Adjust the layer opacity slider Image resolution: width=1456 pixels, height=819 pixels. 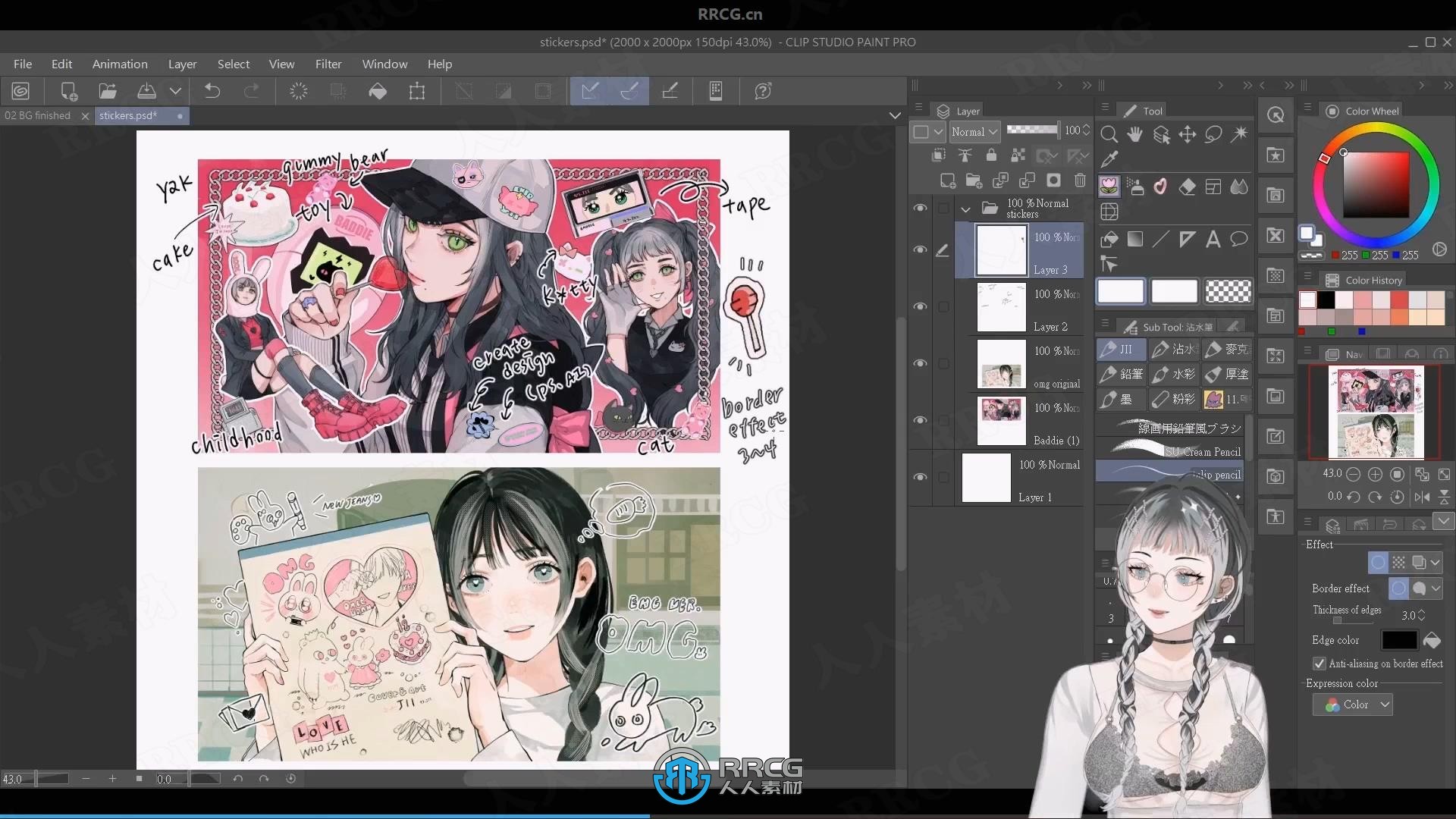pyautogui.click(x=1032, y=130)
